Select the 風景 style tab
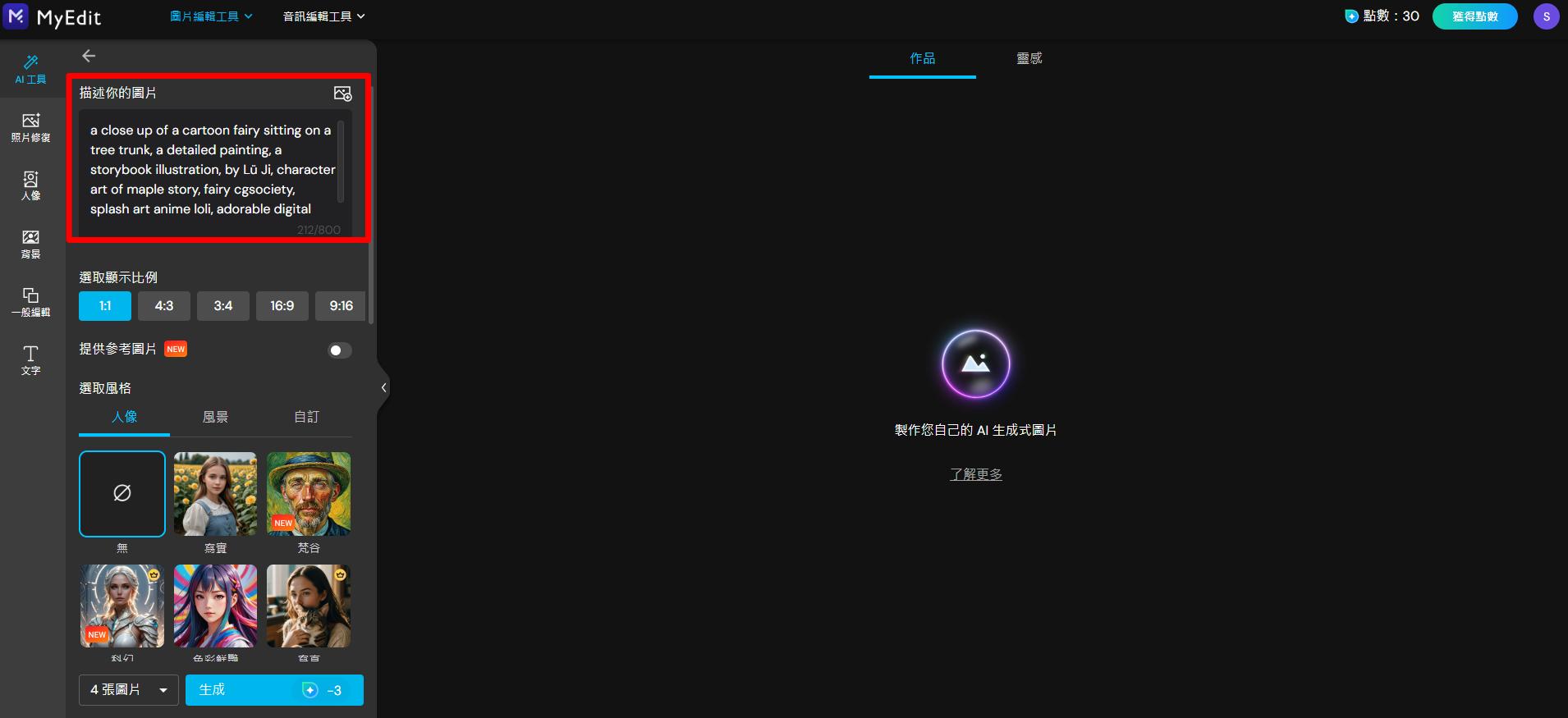The width and height of the screenshot is (1568, 718). point(215,417)
